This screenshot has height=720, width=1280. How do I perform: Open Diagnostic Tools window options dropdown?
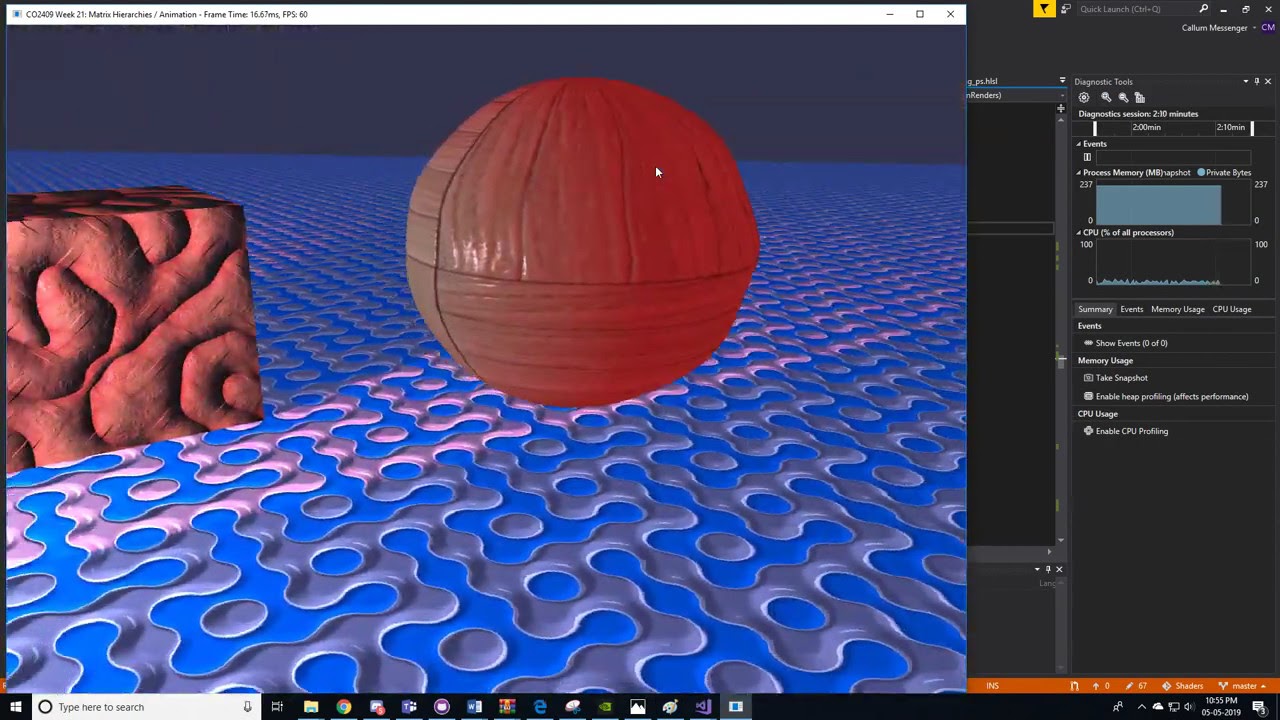[1246, 82]
